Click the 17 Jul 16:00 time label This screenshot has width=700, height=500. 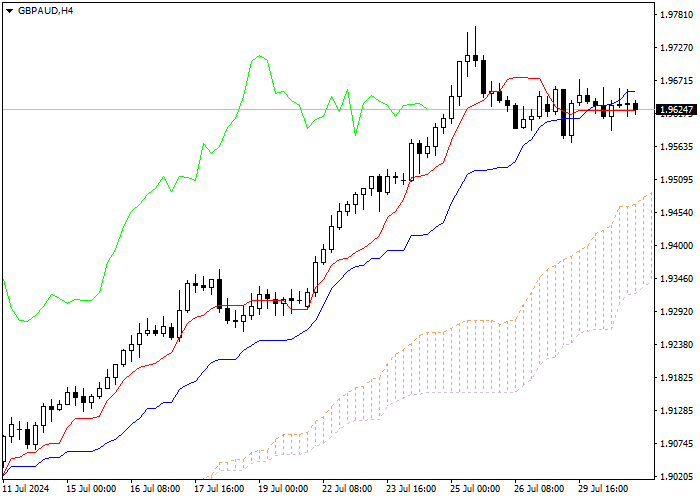coord(219,489)
